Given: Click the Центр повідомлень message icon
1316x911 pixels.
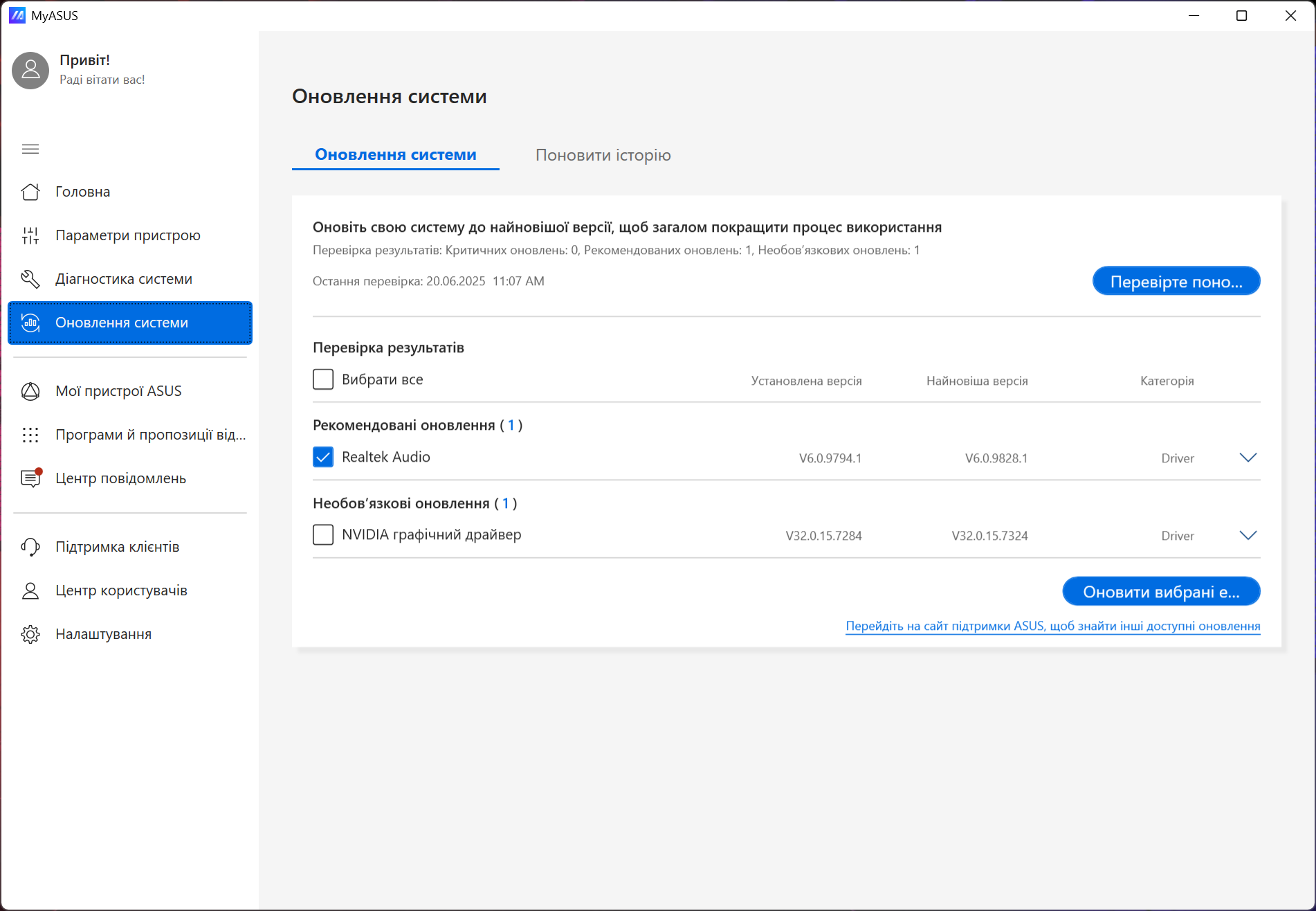Looking at the screenshot, I should 30,478.
